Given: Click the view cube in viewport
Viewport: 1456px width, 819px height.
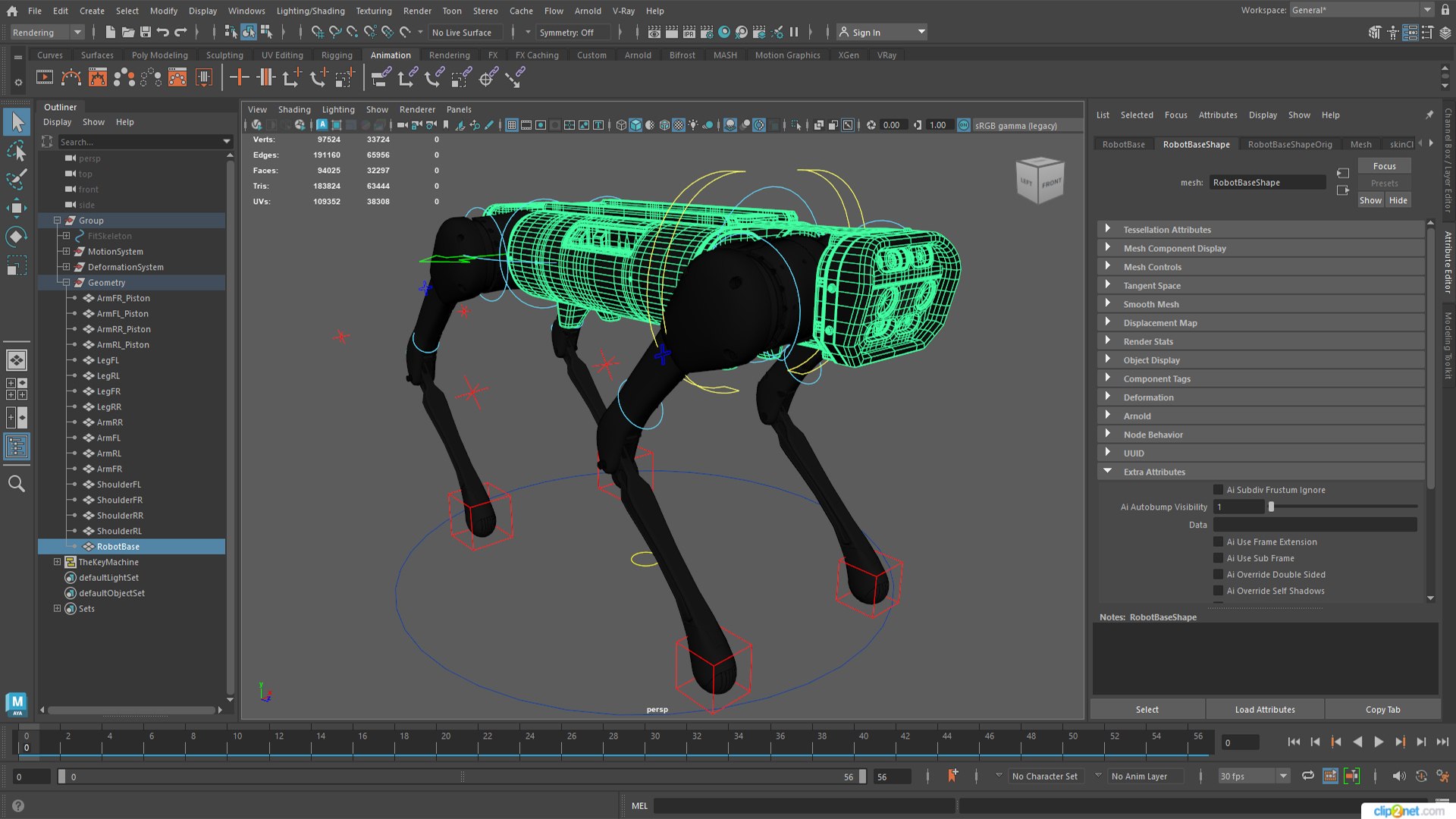Looking at the screenshot, I should click(x=1040, y=180).
